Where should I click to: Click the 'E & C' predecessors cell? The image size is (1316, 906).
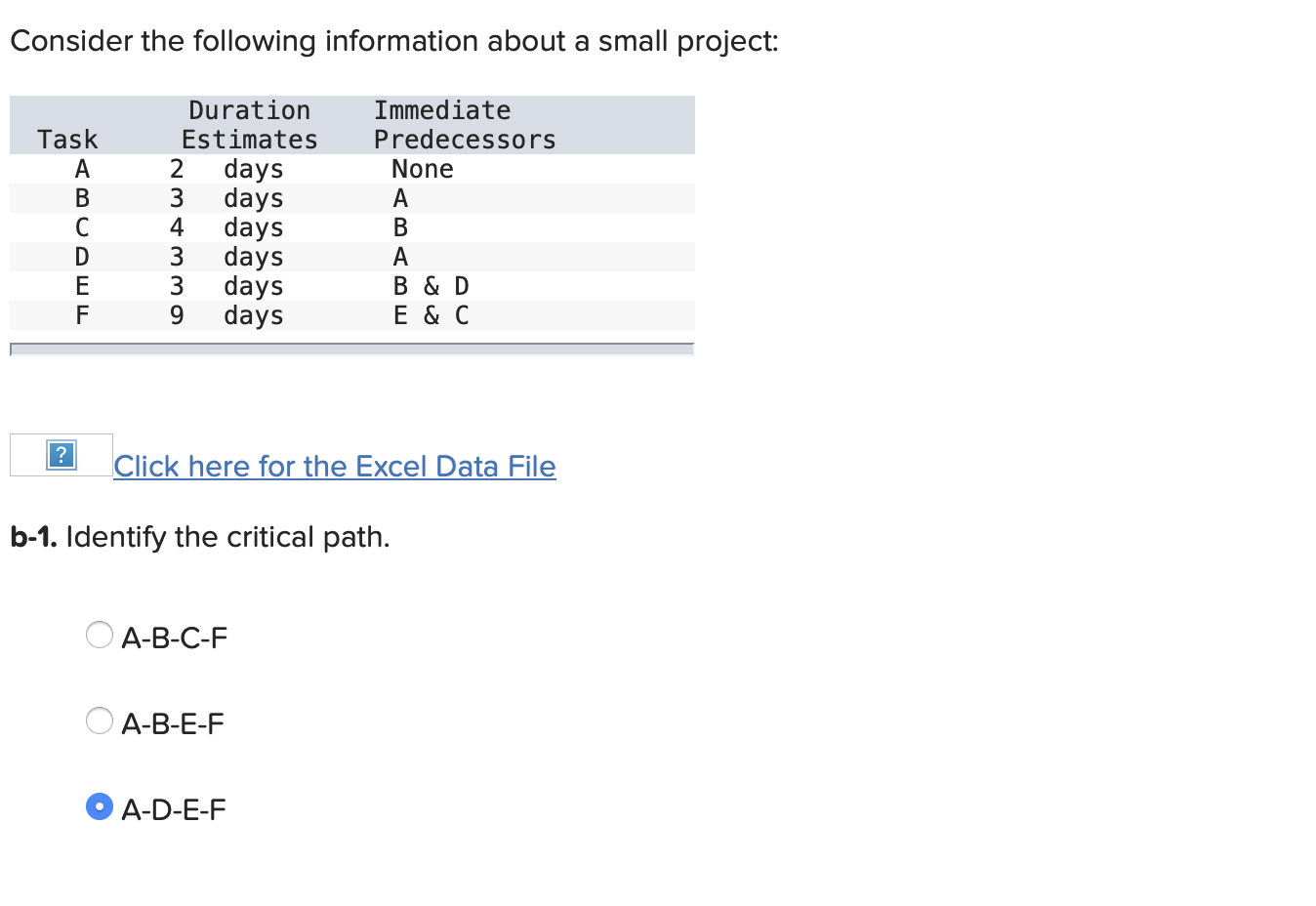tap(432, 315)
